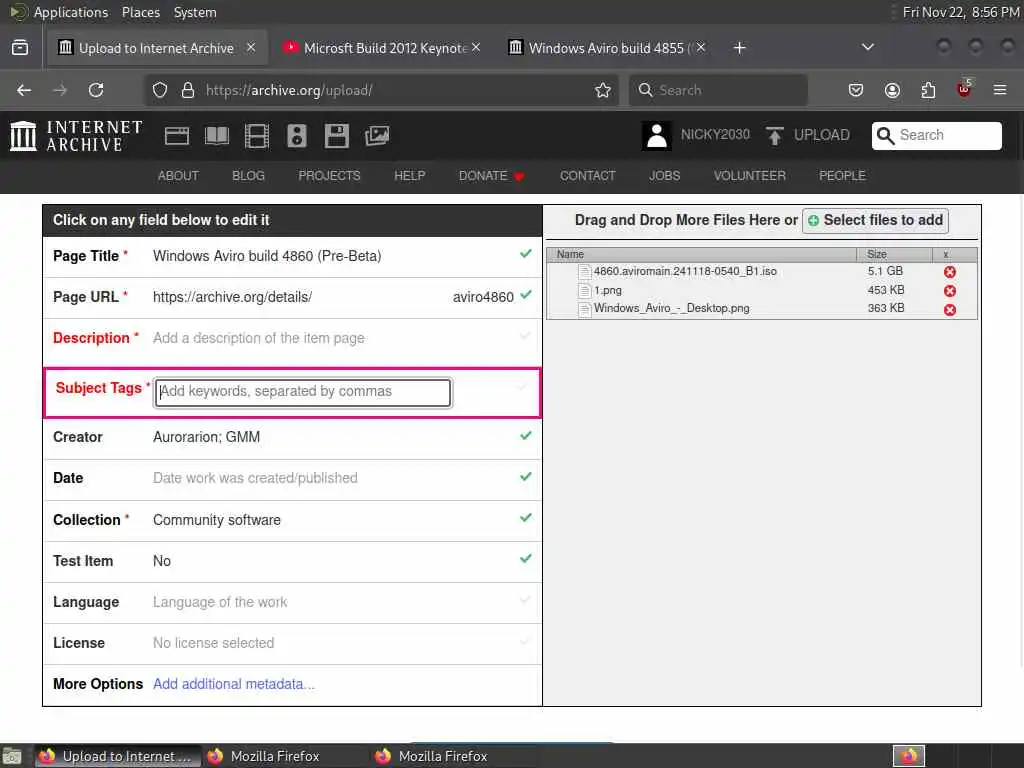Open the ABOUT nav item

click(x=178, y=176)
